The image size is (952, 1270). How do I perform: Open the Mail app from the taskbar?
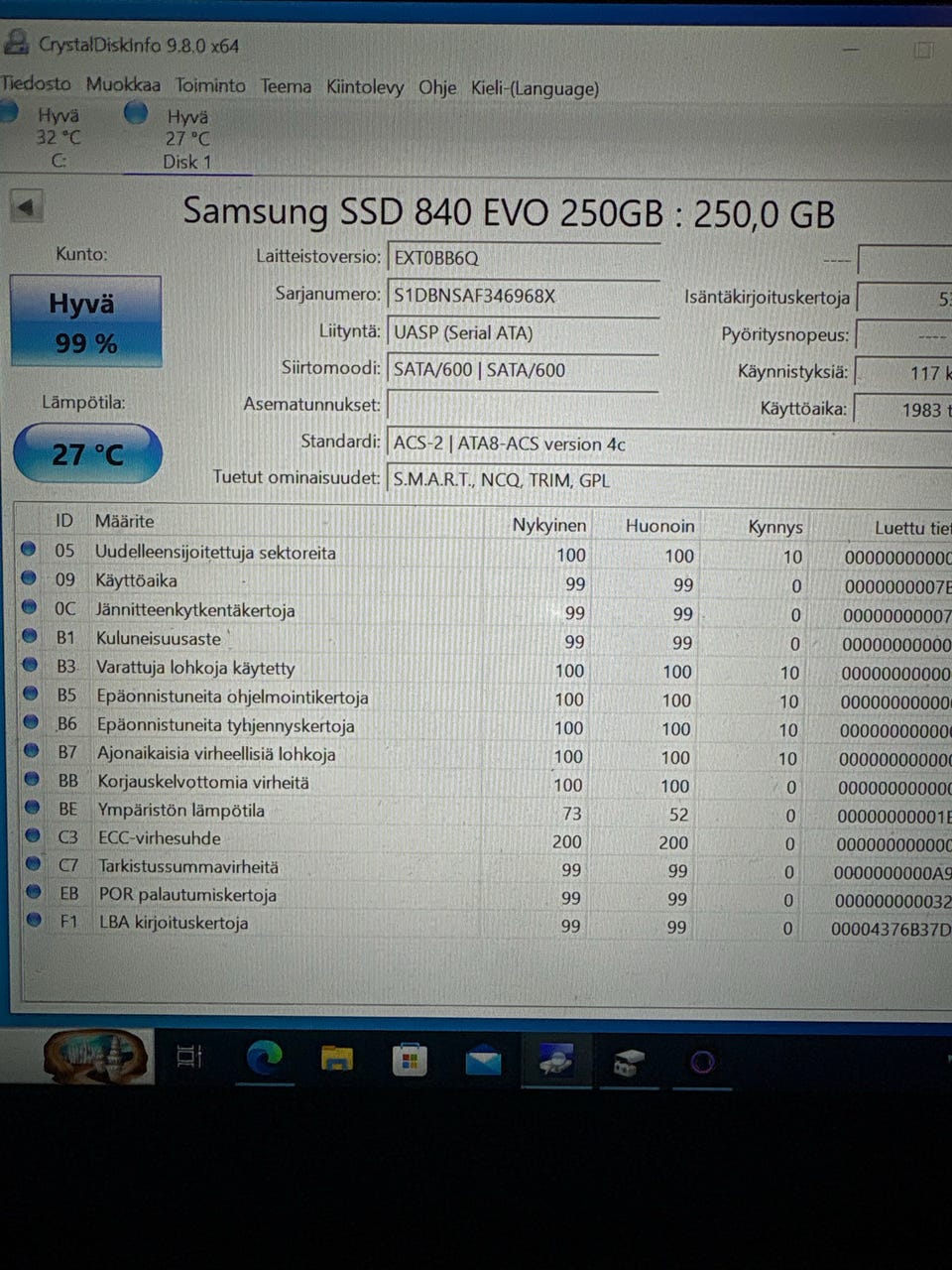[x=483, y=1062]
